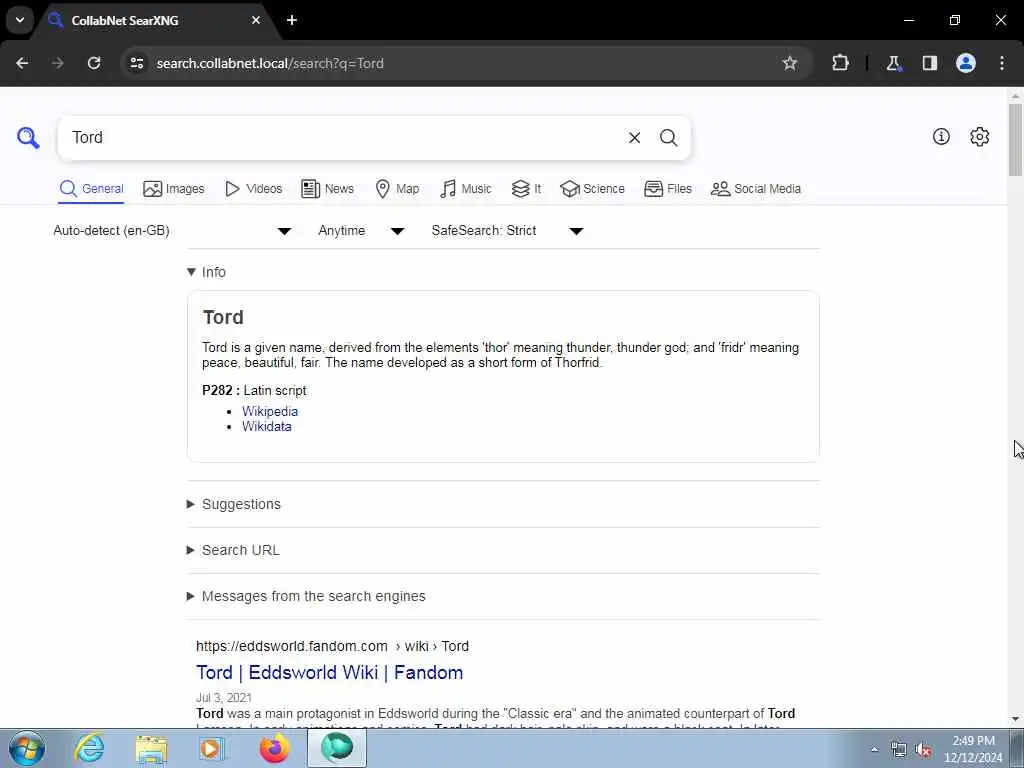Click the 'Jul 3, 2021' result date
Screen dimensions: 1024x768
223,697
